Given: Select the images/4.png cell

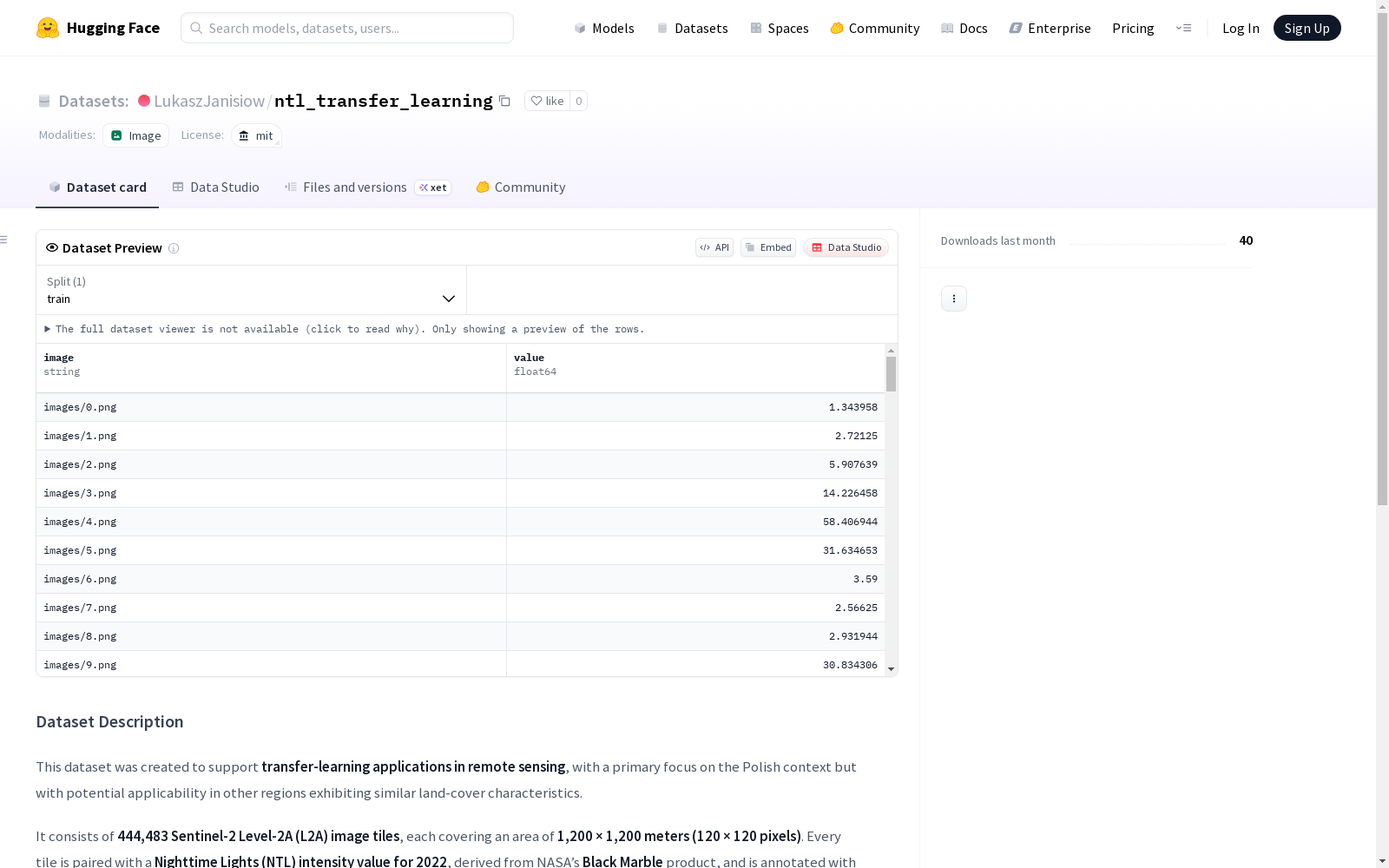Looking at the screenshot, I should pos(271,522).
